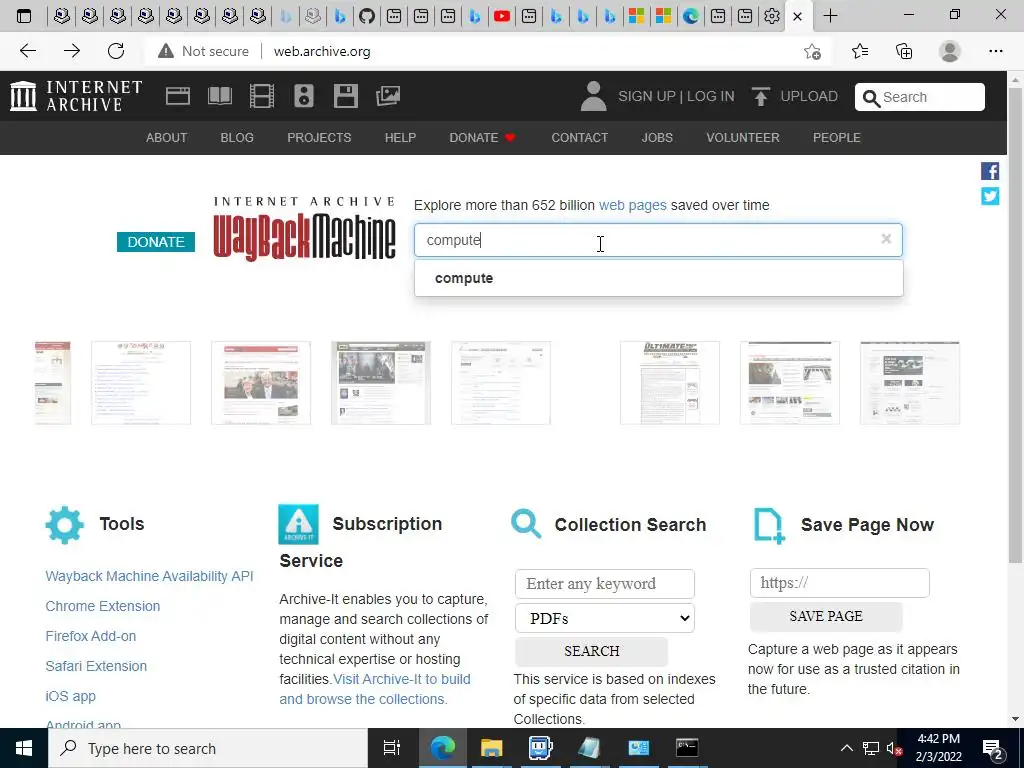Go back in the browser
1024x768 pixels.
[27, 51]
